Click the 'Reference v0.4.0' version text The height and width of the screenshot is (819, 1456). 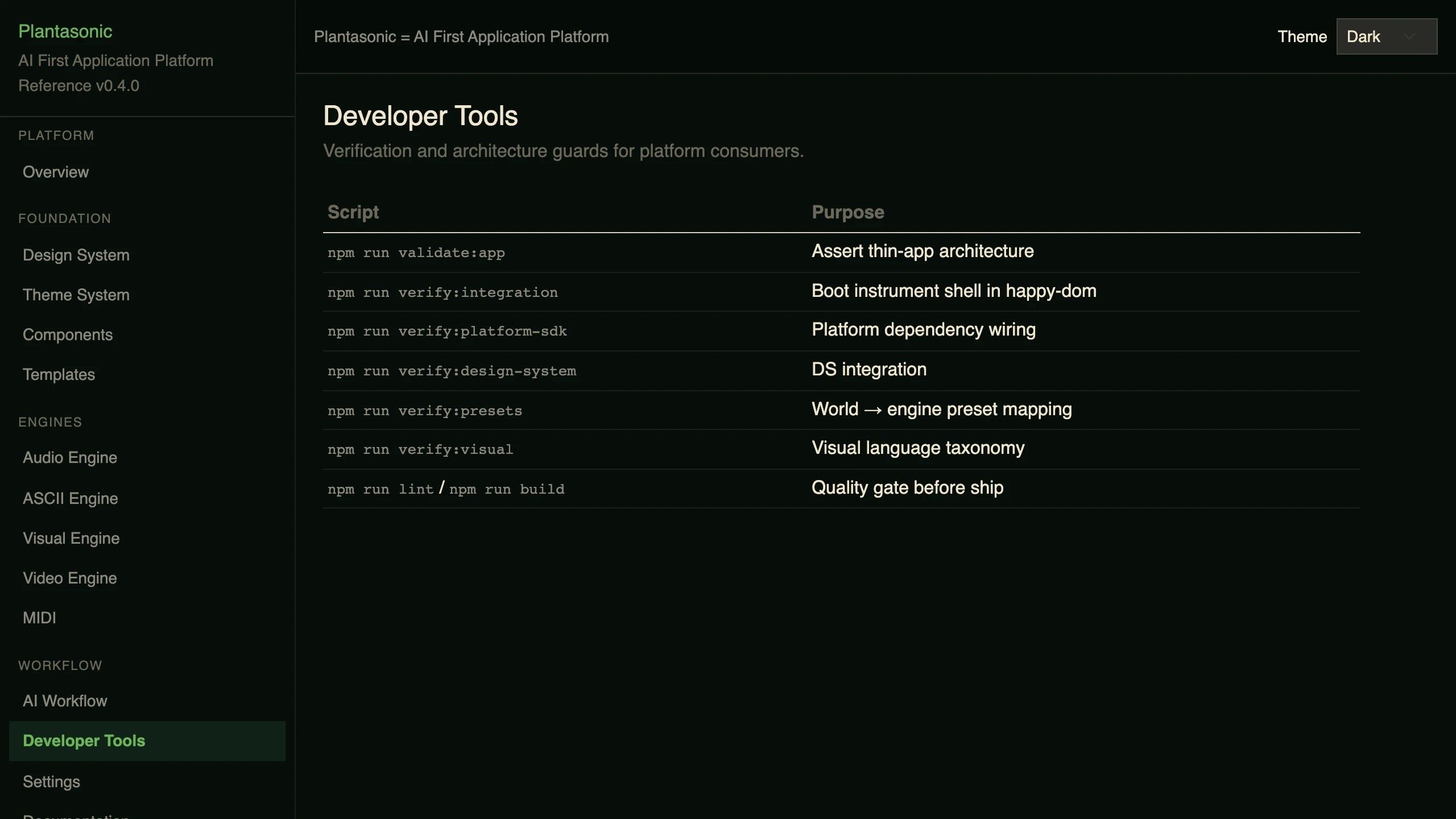pos(78,86)
